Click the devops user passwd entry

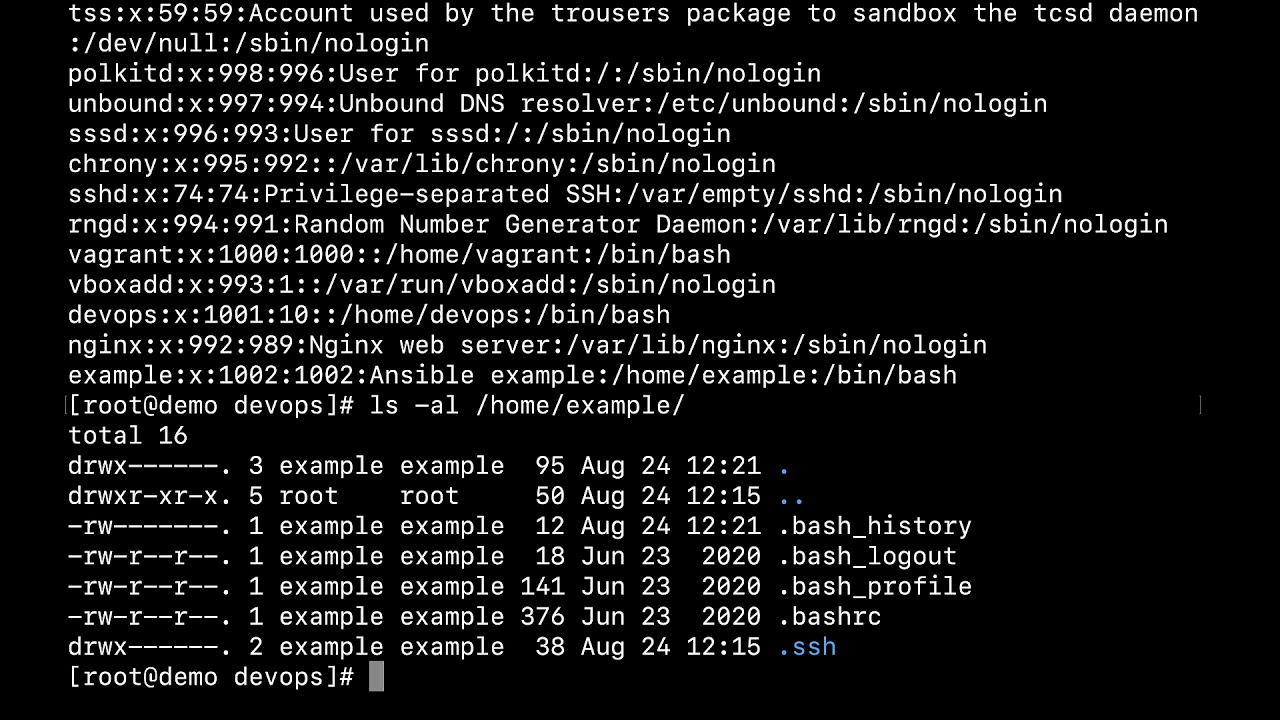click(x=369, y=314)
